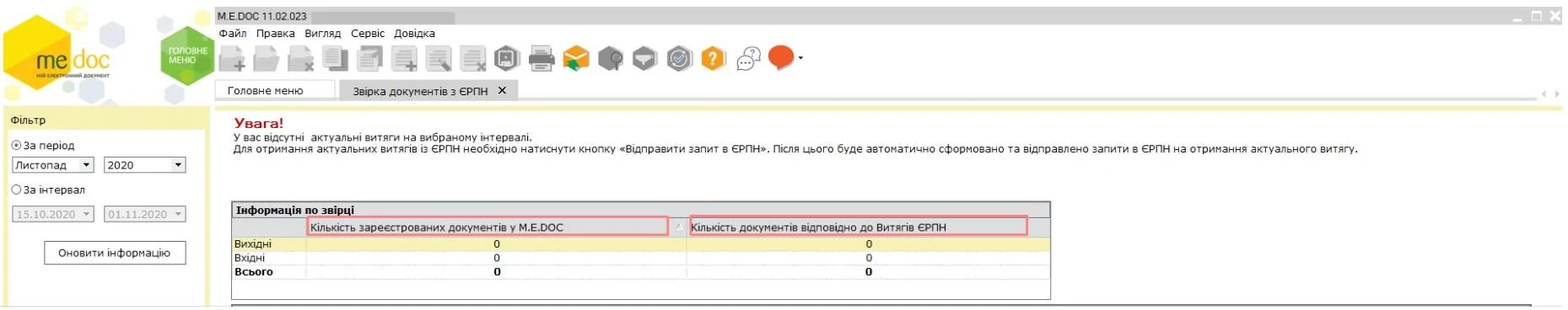Click the add row toolbar icon
The width and height of the screenshot is (1568, 310).
click(404, 59)
